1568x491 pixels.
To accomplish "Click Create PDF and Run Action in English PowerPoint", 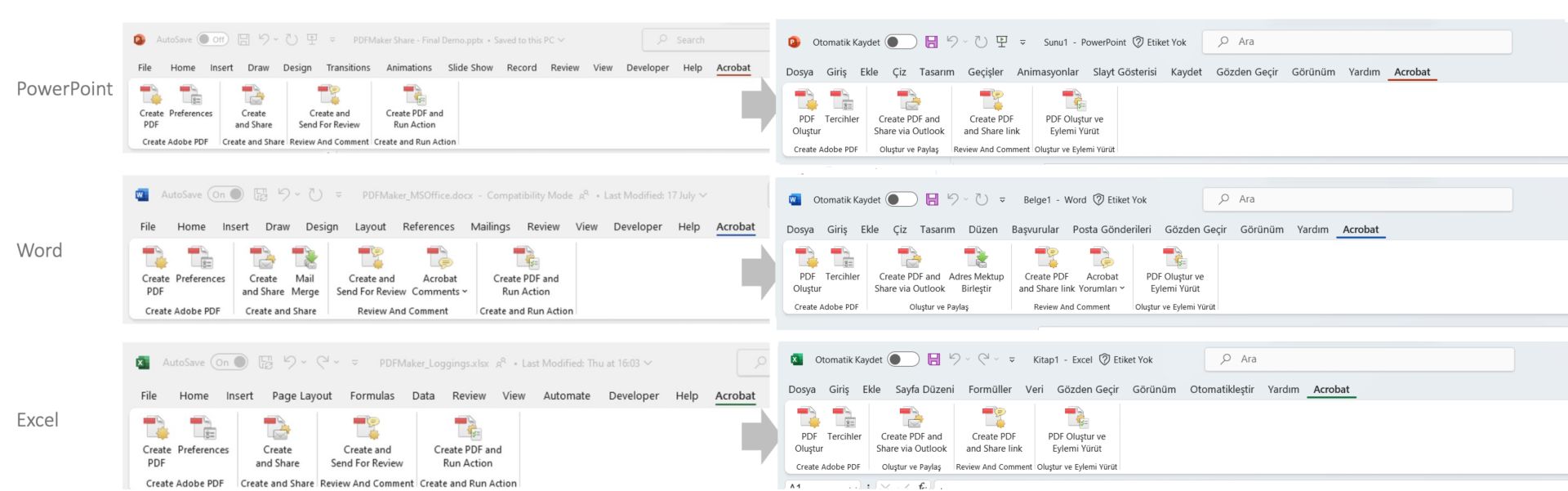I will 415,106.
